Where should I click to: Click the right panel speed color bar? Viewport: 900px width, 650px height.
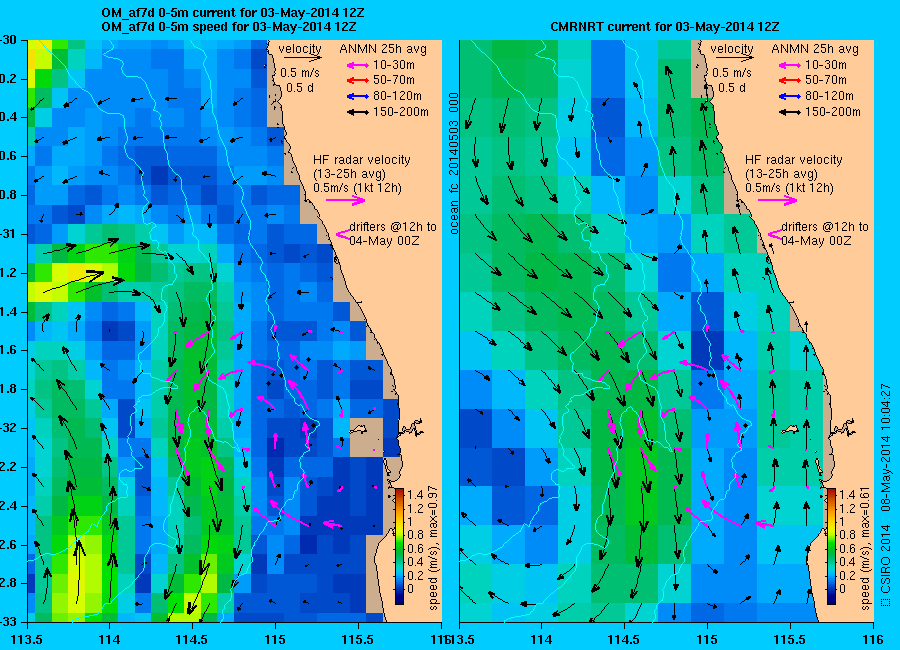pos(831,546)
